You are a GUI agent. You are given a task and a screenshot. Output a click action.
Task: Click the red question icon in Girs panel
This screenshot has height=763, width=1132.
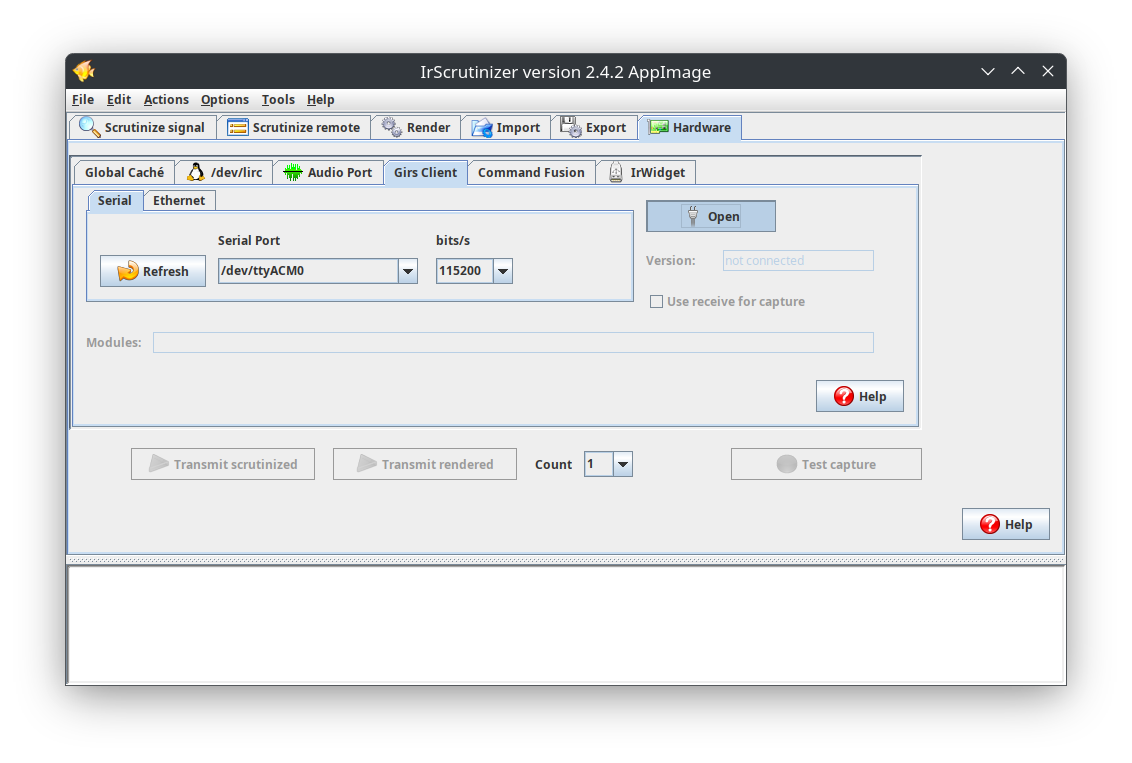[x=844, y=396]
